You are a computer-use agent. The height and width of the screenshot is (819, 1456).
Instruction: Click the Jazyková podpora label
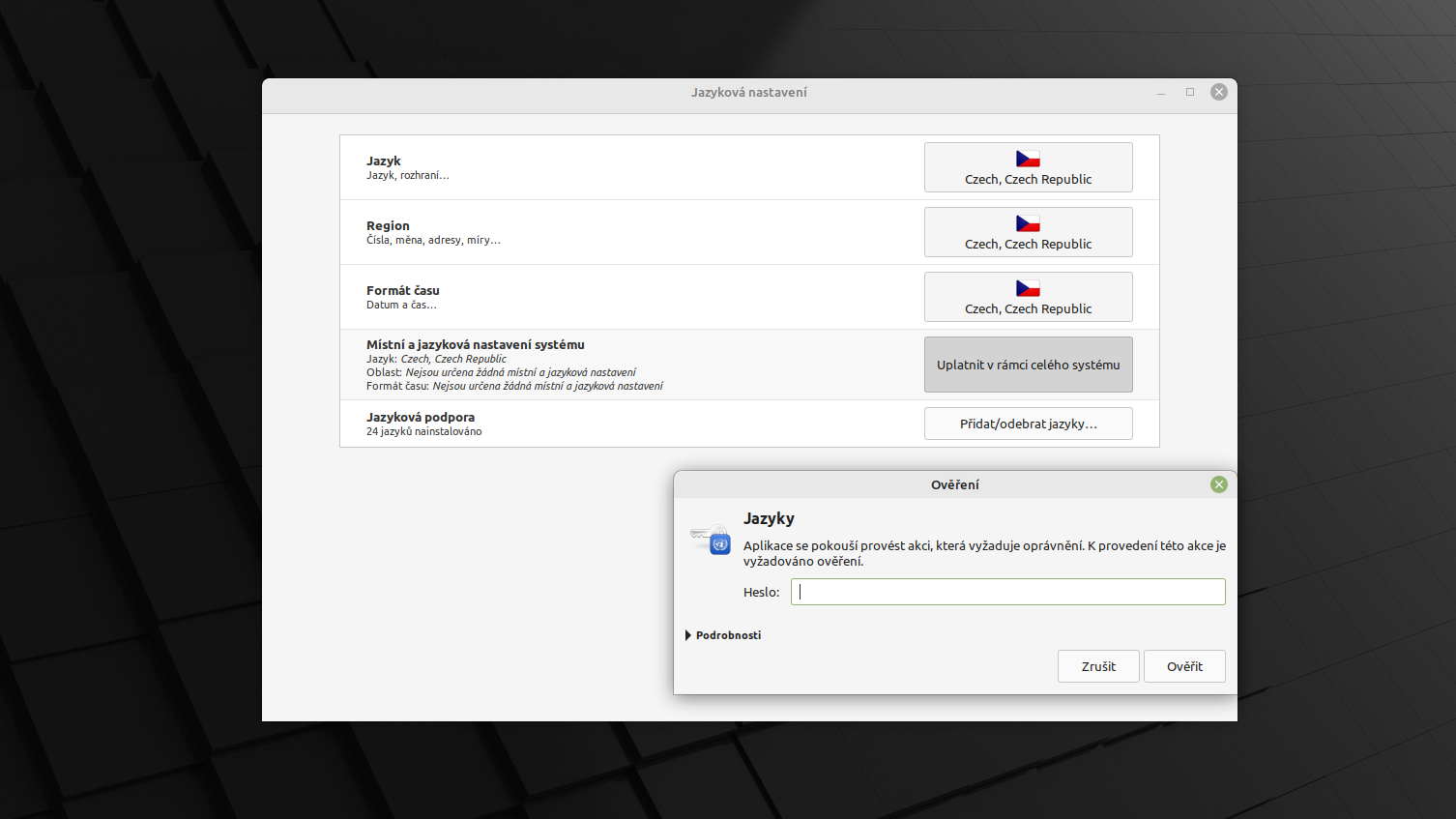pos(421,417)
